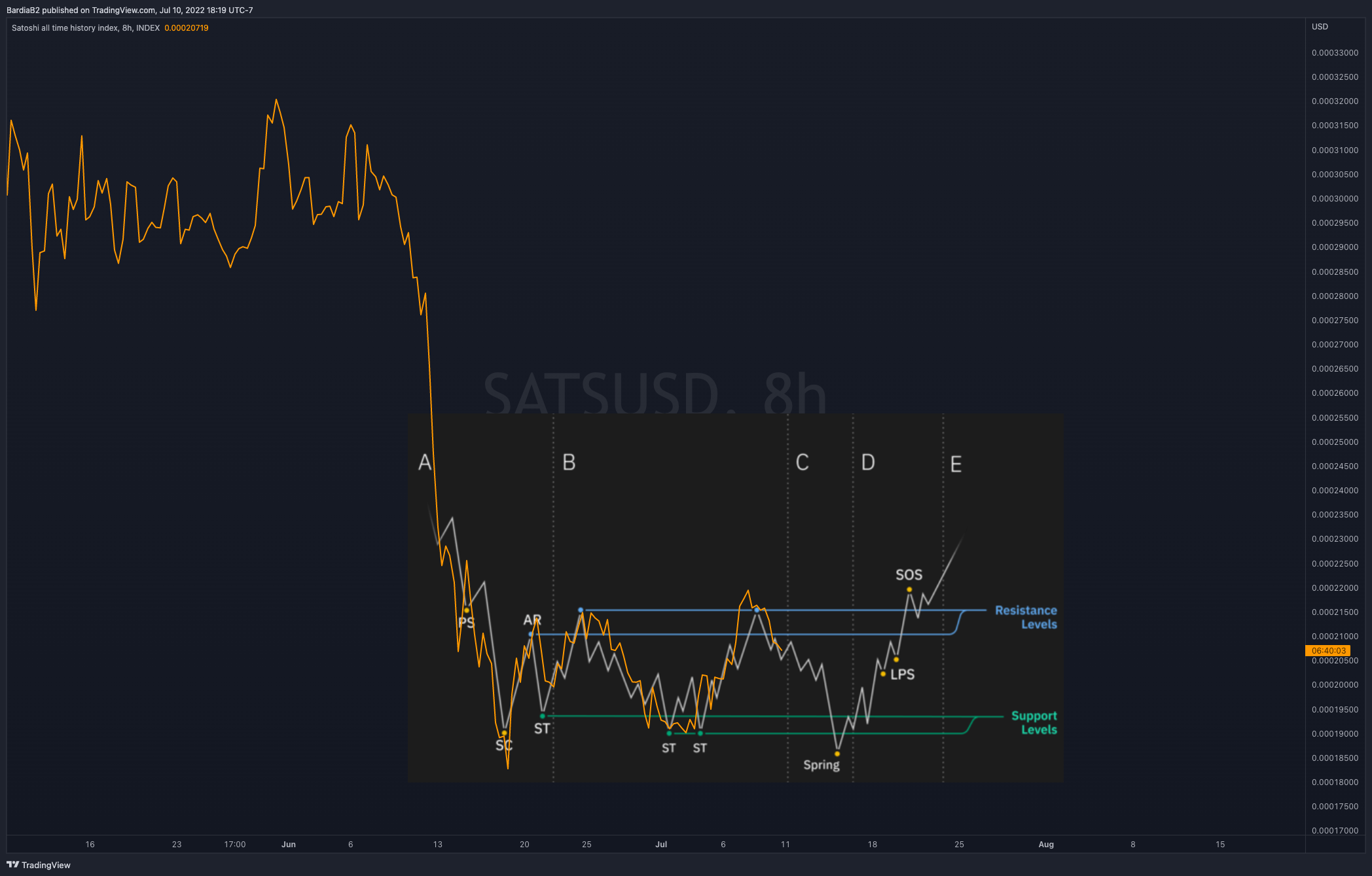Image resolution: width=1372 pixels, height=876 pixels.
Task: Click the phase A label on the schematic
Action: pyautogui.click(x=425, y=463)
